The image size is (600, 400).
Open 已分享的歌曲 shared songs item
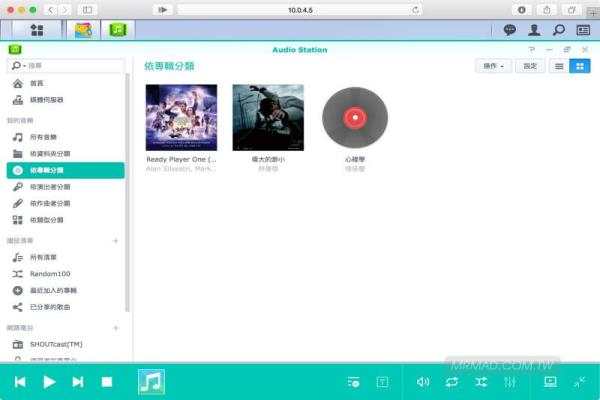point(65,307)
